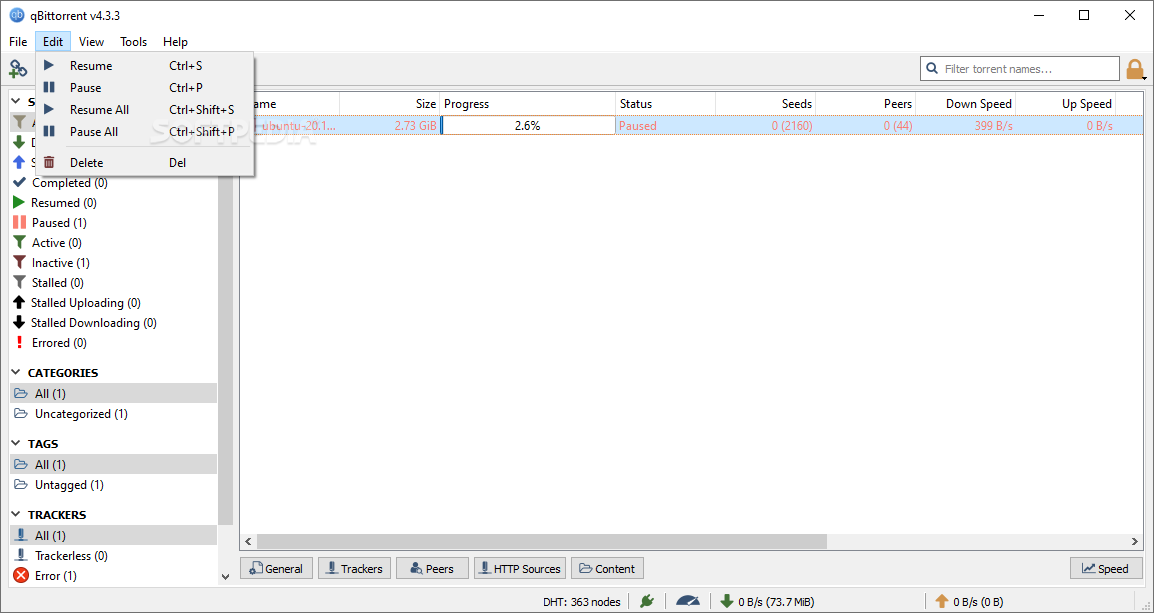This screenshot has height=613, width=1154.
Task: Close the open Edit menu
Action: coord(53,42)
